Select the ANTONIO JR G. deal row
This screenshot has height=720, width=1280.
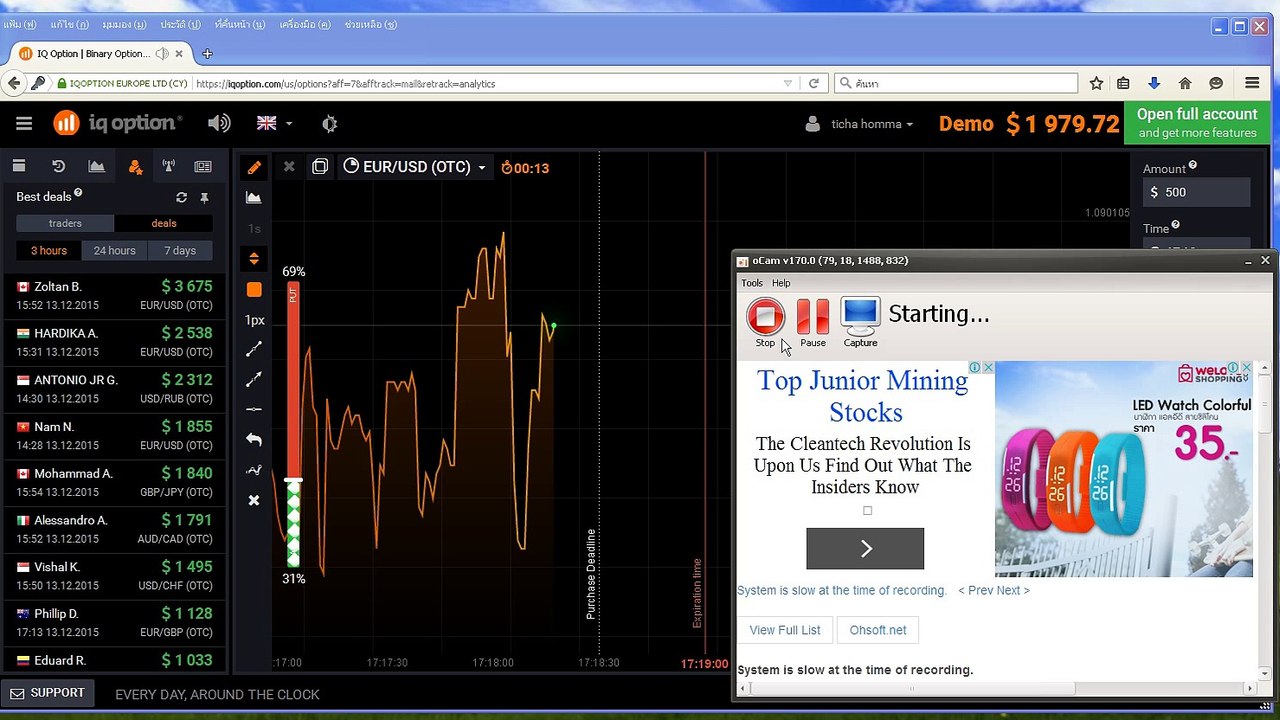tap(114, 389)
